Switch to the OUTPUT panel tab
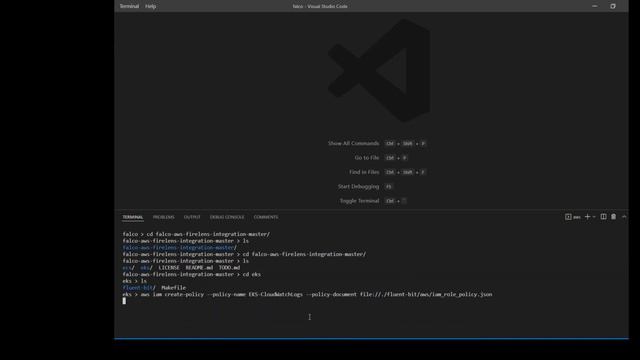 (x=192, y=217)
